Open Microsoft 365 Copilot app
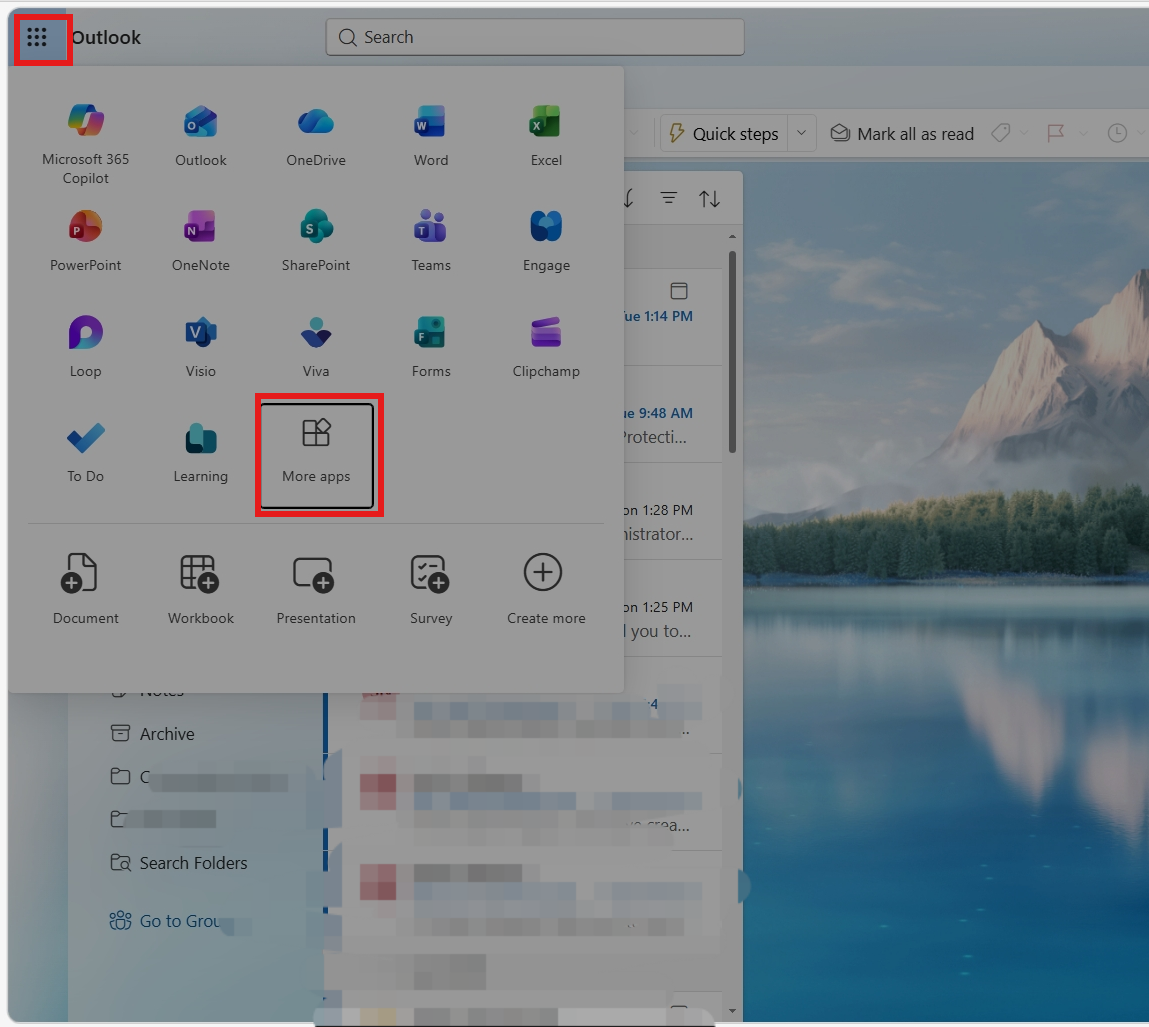The image size is (1149, 1027). (x=86, y=144)
